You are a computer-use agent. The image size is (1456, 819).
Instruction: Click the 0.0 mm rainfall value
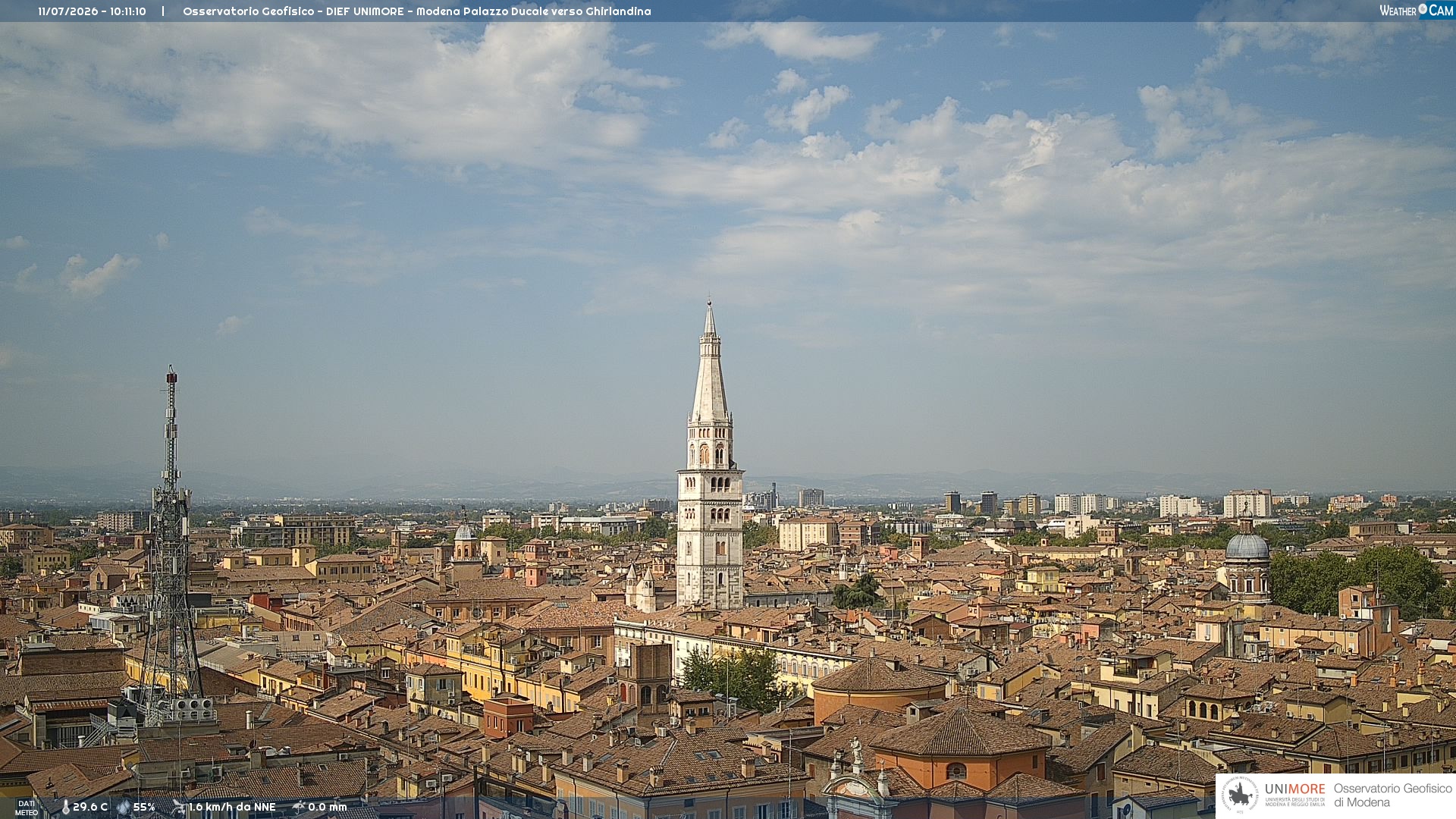coord(328,807)
